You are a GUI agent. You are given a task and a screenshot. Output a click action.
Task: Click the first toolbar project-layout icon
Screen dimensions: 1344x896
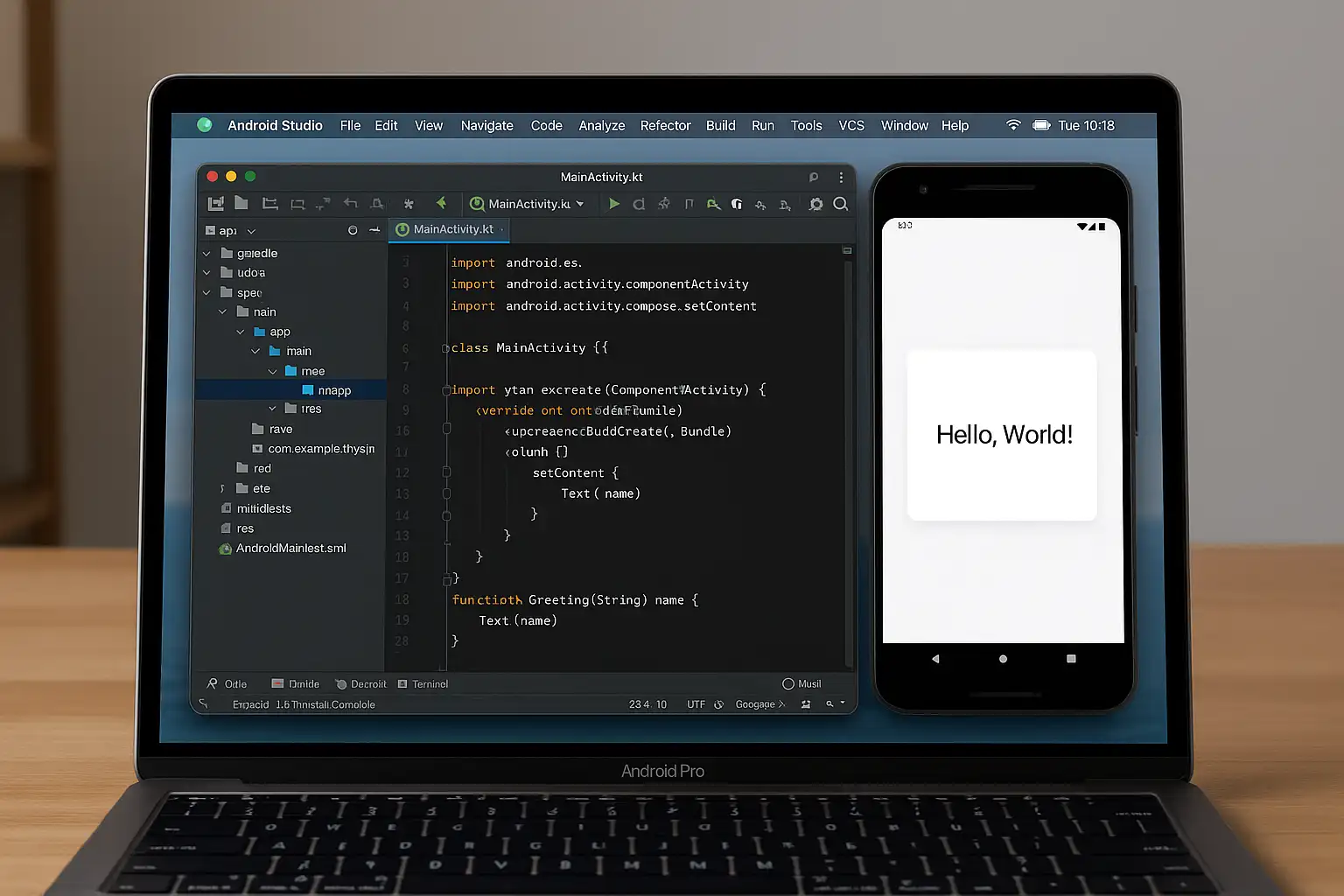tap(215, 204)
